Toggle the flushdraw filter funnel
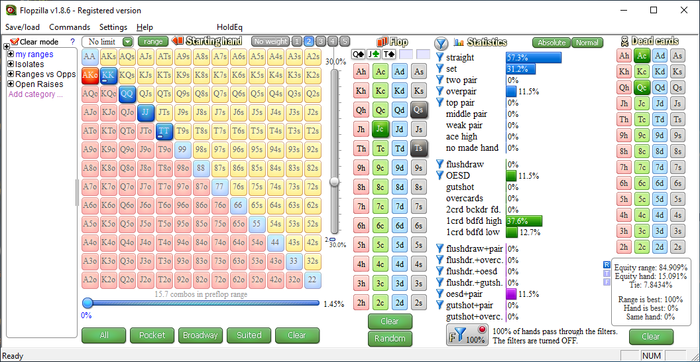Screen dimensions: 700x362 pos(440,164)
